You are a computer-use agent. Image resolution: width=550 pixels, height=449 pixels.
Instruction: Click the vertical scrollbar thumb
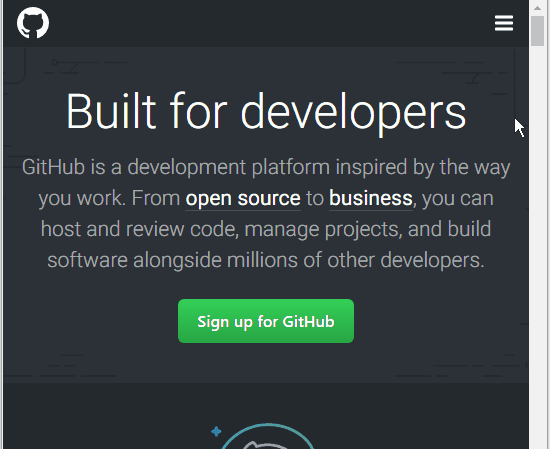(x=537, y=31)
